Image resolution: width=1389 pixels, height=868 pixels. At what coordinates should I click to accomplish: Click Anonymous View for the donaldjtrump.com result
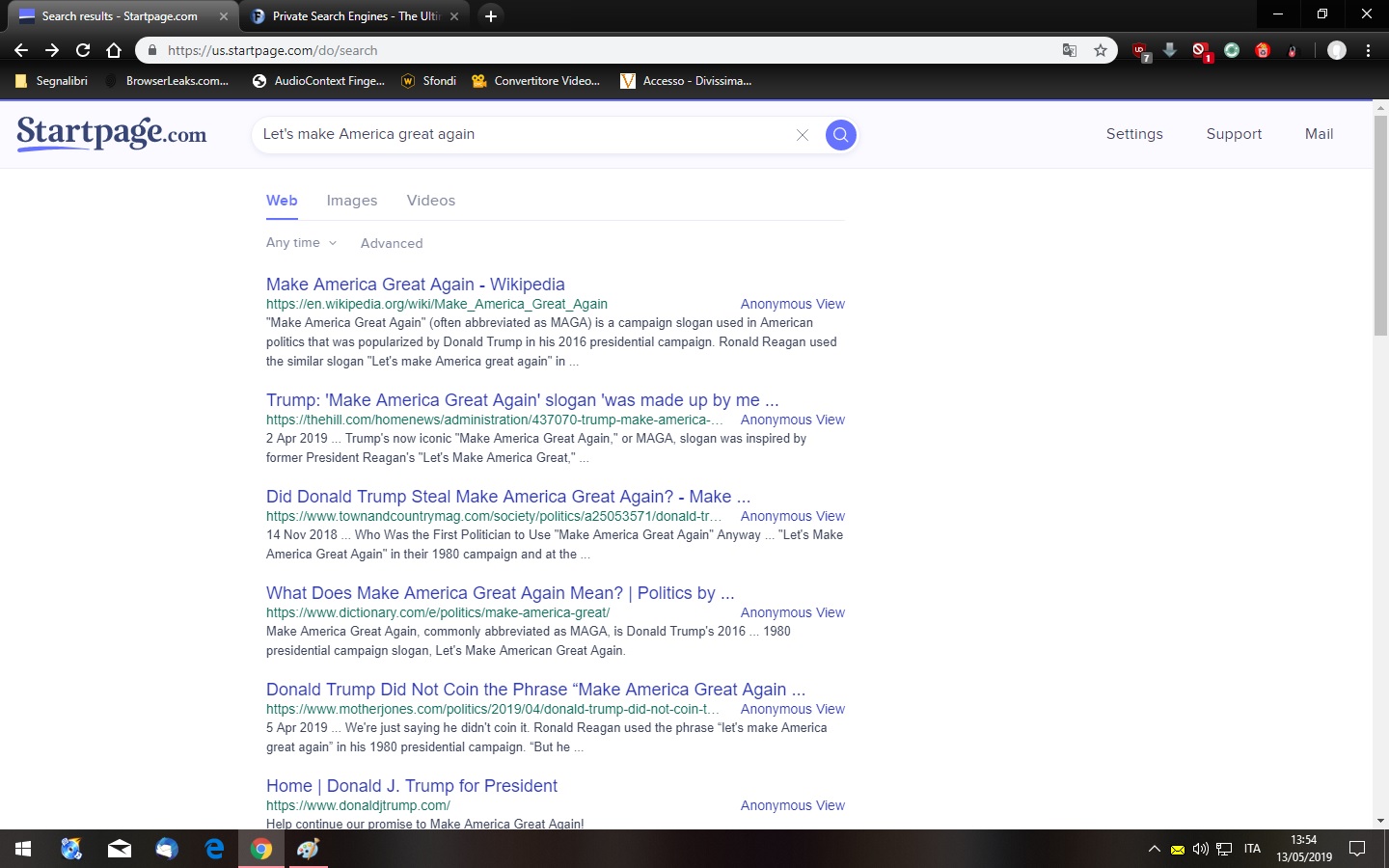(x=793, y=805)
